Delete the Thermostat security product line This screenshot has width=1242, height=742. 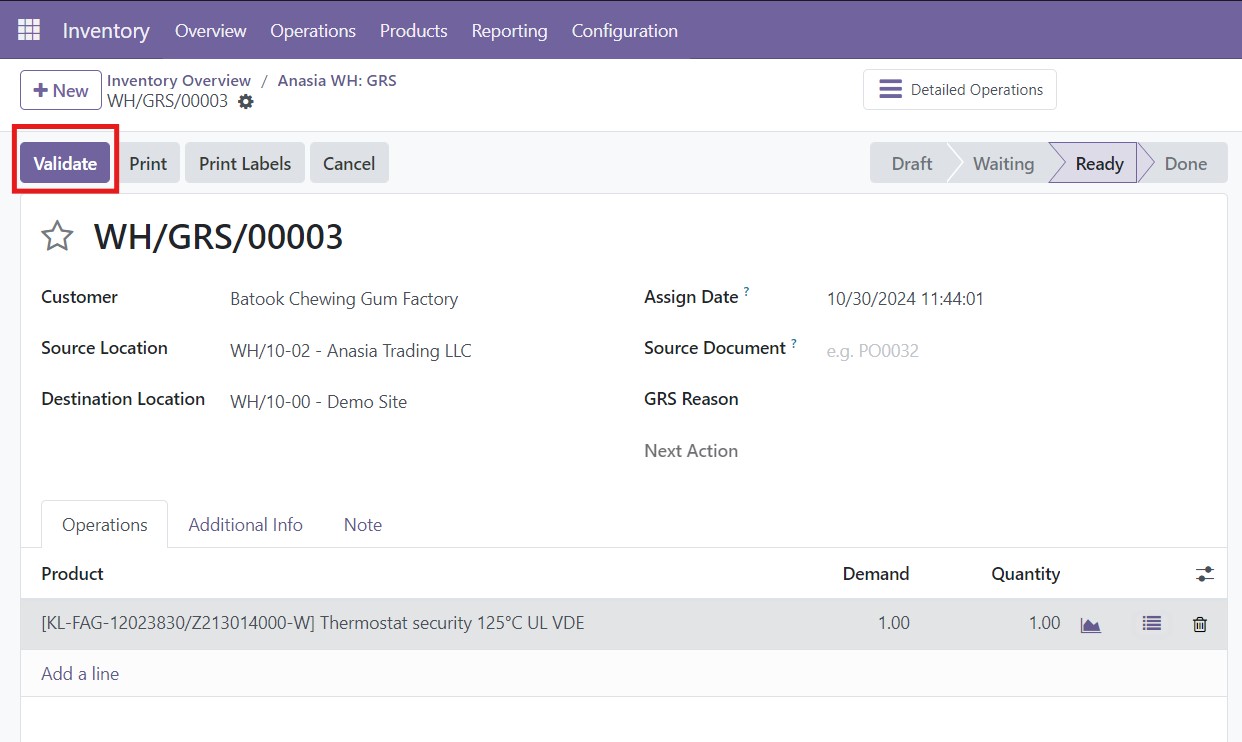click(x=1199, y=623)
